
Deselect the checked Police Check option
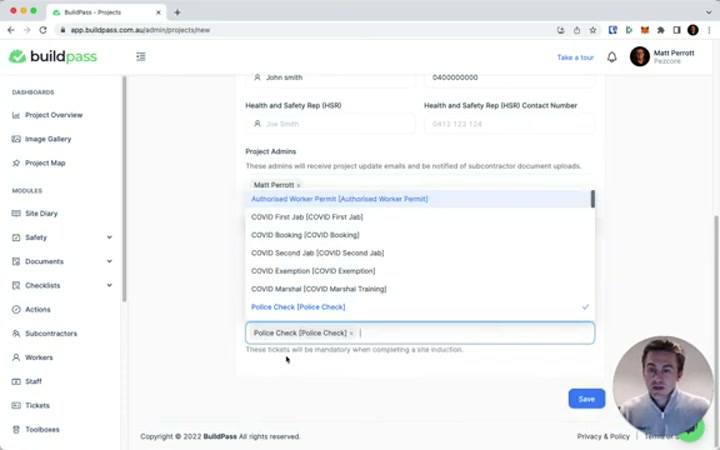[420, 307]
